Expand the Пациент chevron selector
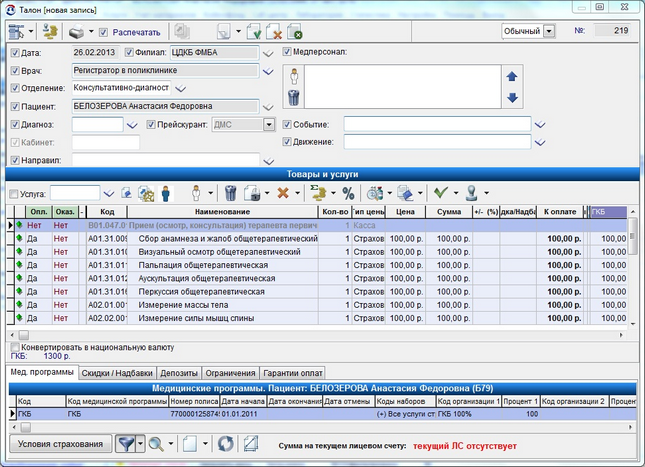This screenshot has width=645, height=467. tap(268, 107)
